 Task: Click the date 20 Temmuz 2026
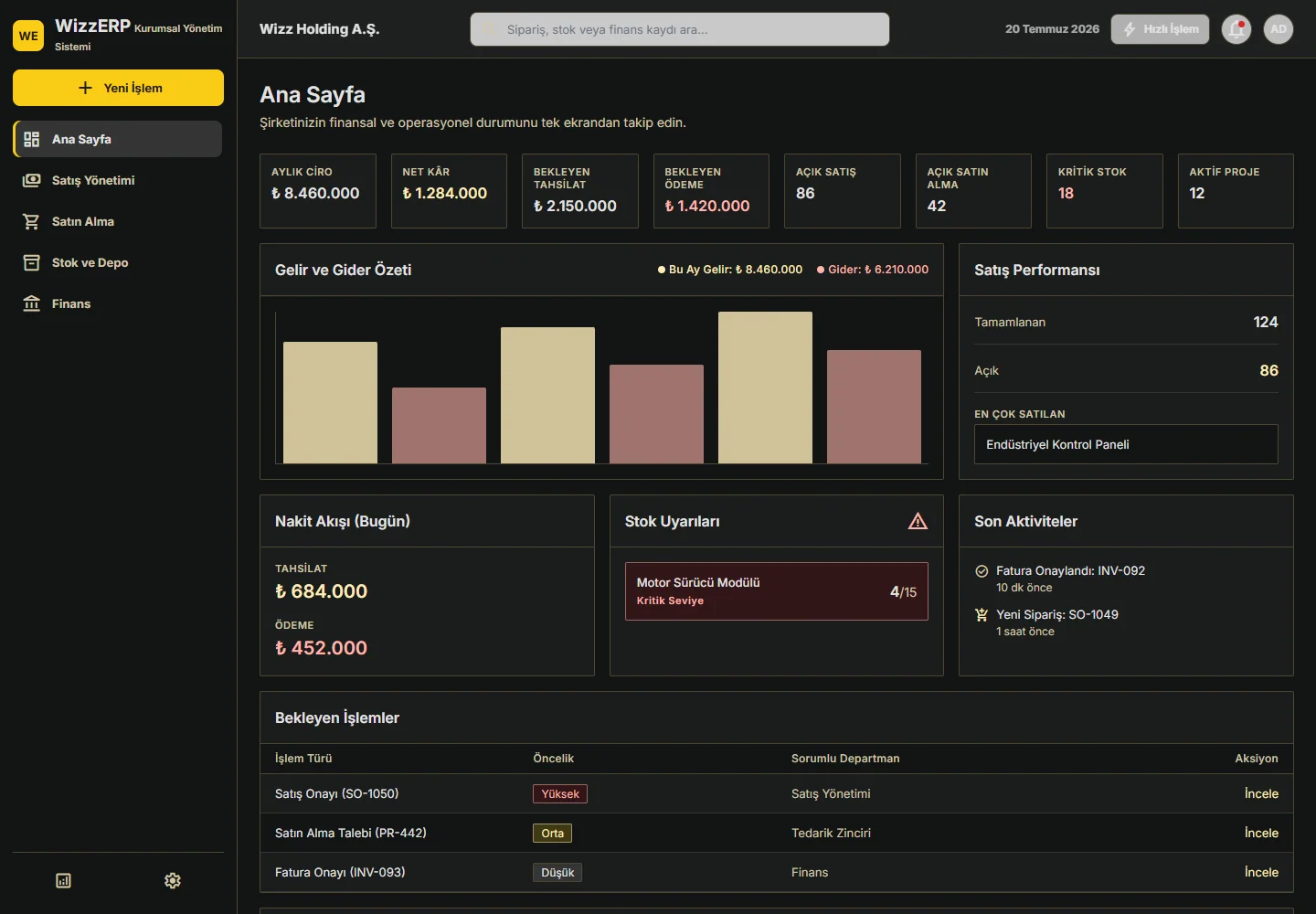1052,29
